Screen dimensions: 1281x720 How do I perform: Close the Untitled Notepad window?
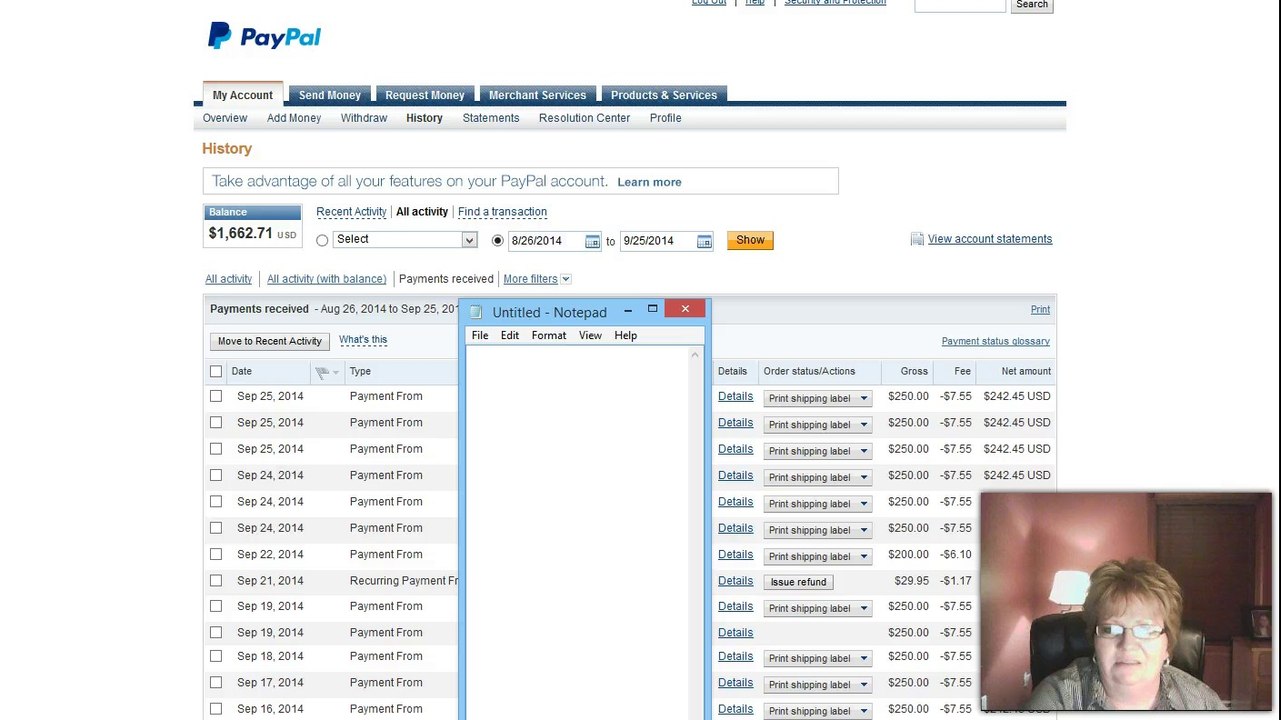685,309
